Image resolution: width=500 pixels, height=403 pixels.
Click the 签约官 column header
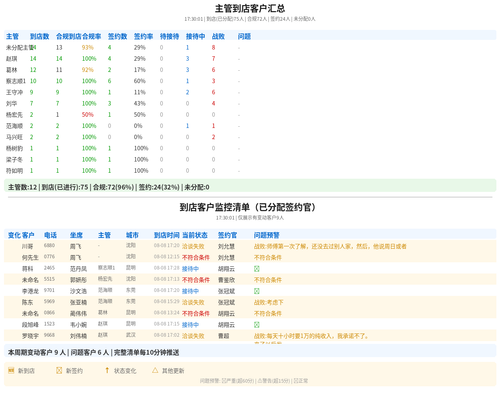tap(228, 235)
